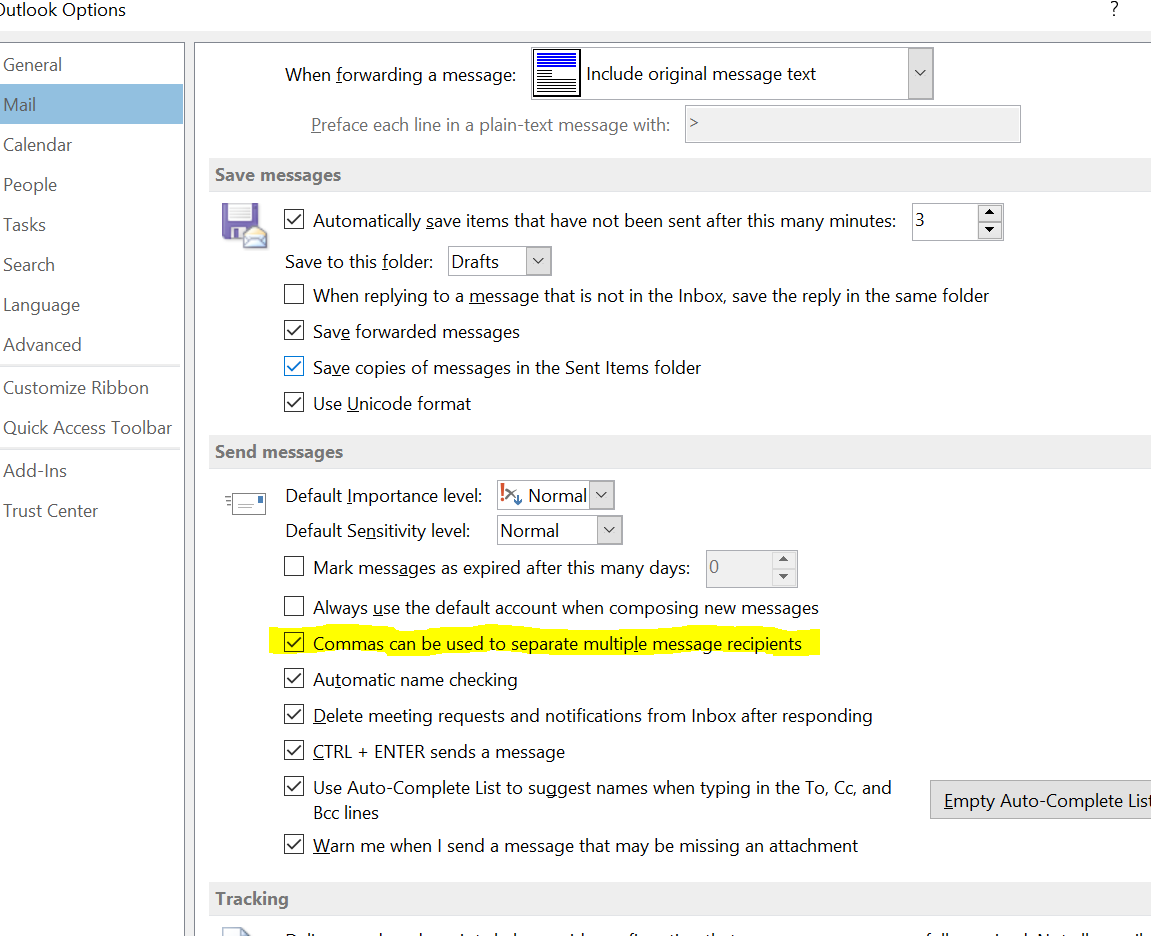Click the forwarding message layout preview icon
Image resolution: width=1151 pixels, height=936 pixels.
(556, 73)
